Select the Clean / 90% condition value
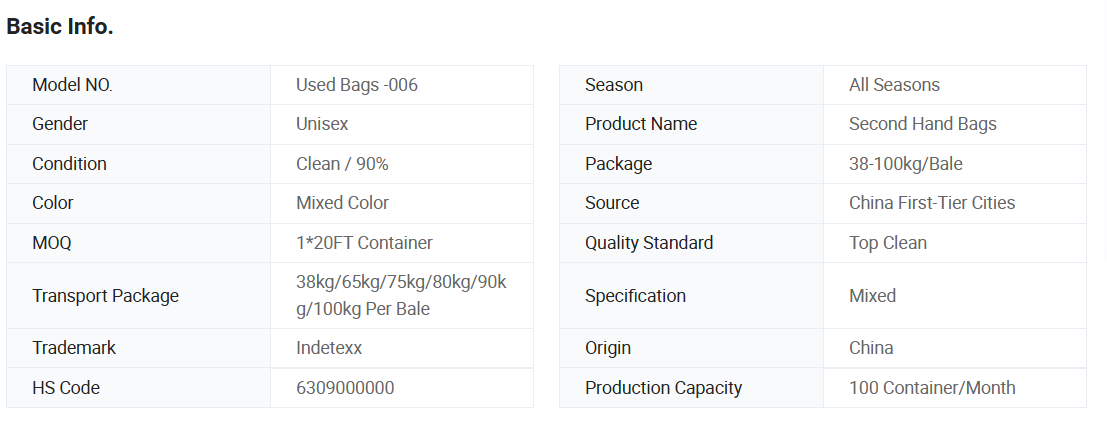The width and height of the screenshot is (1107, 437). tap(342, 164)
